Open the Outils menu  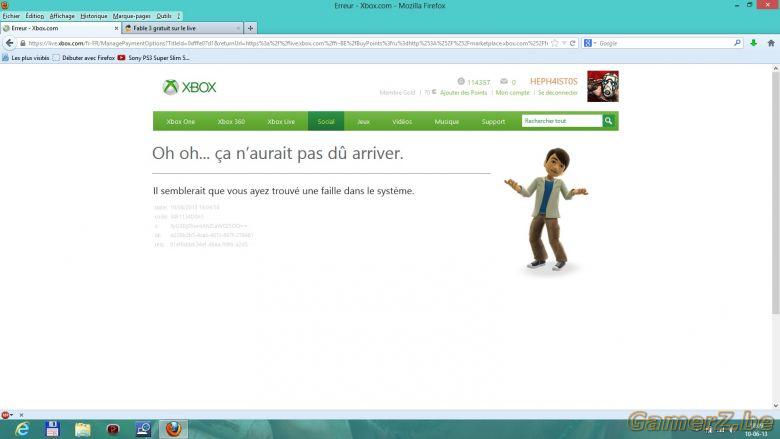point(164,16)
